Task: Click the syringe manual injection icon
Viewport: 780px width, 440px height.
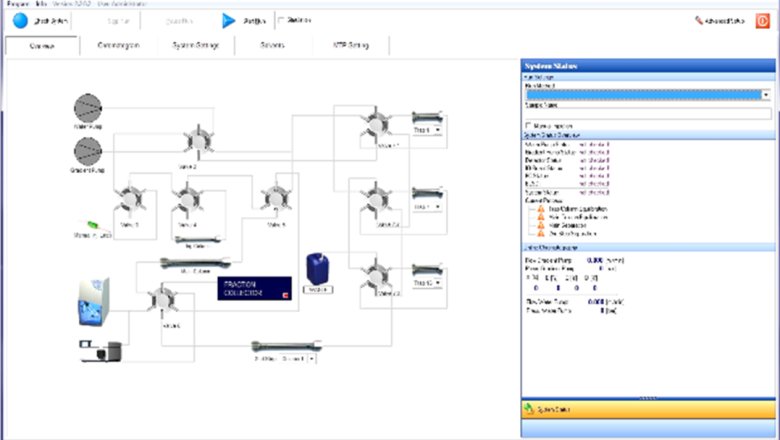Action: pyautogui.click(x=88, y=226)
